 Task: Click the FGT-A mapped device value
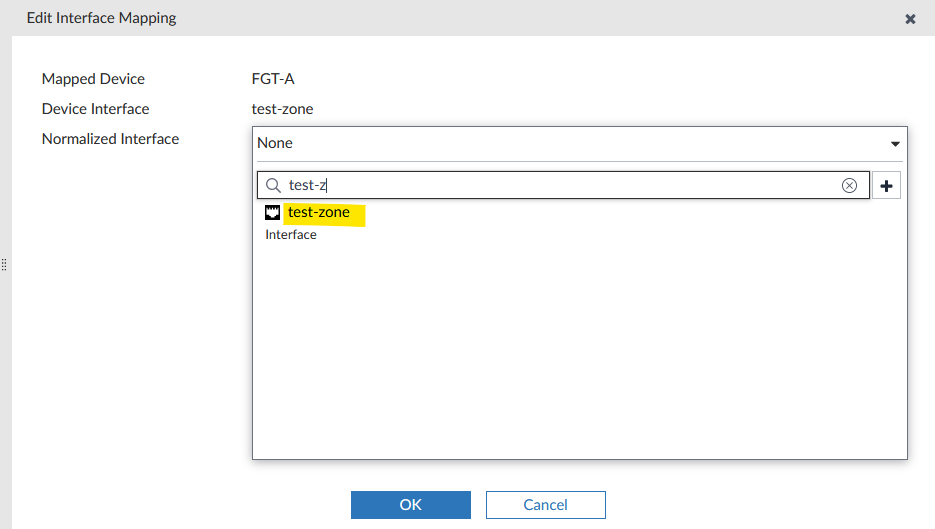click(273, 79)
